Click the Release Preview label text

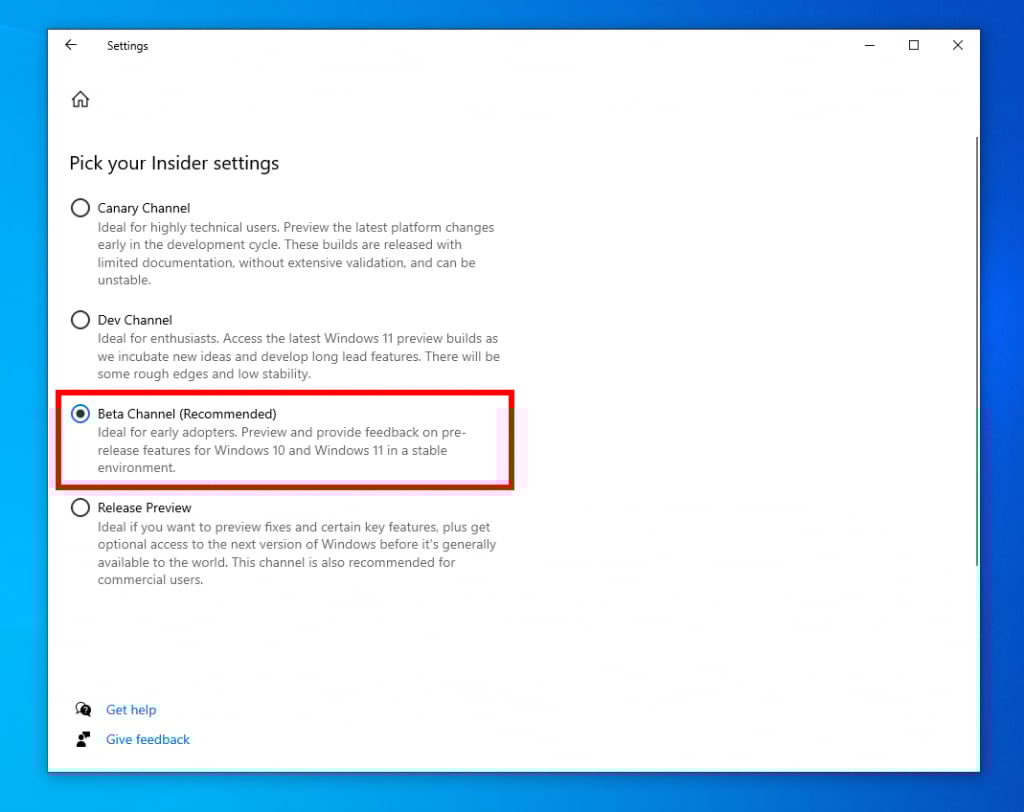(144, 508)
